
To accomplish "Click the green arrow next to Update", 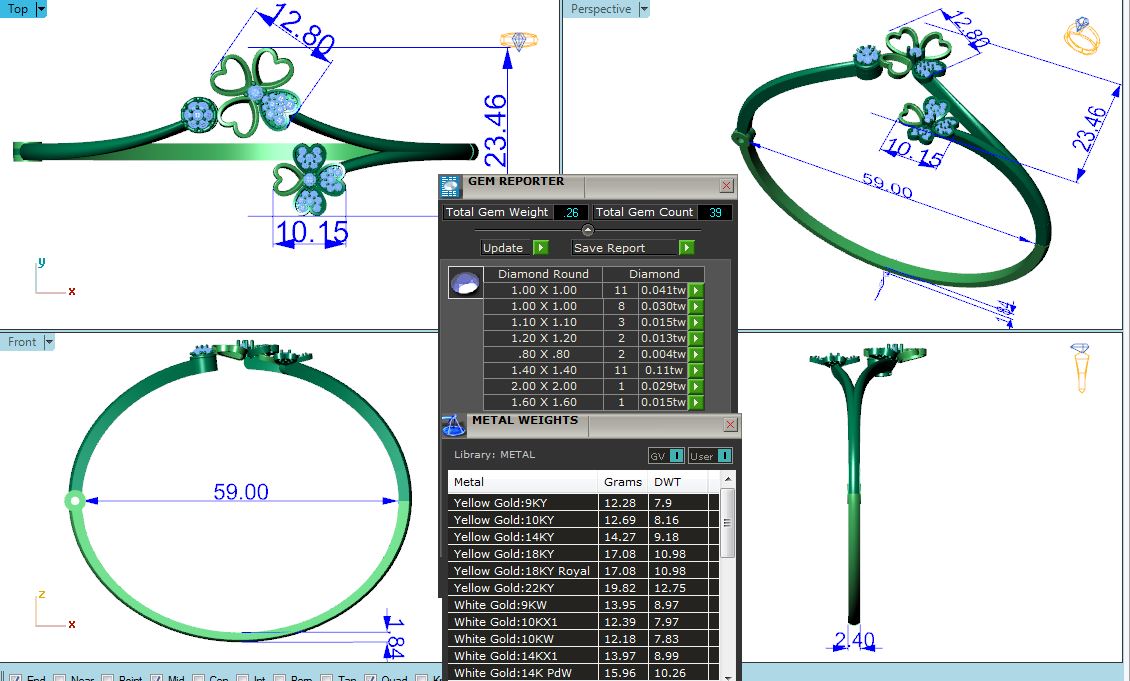I will pos(540,248).
